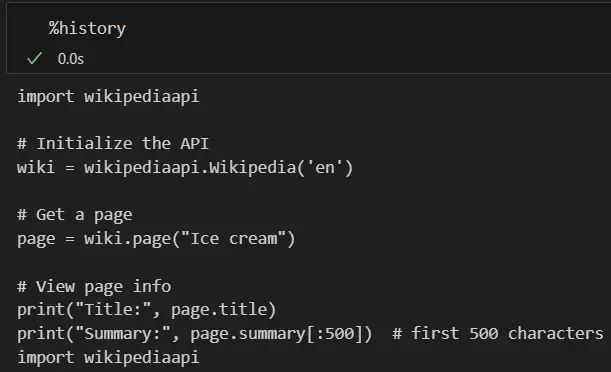Click the '# Initialize the API' comment line
The image size is (611, 372).
tap(113, 143)
